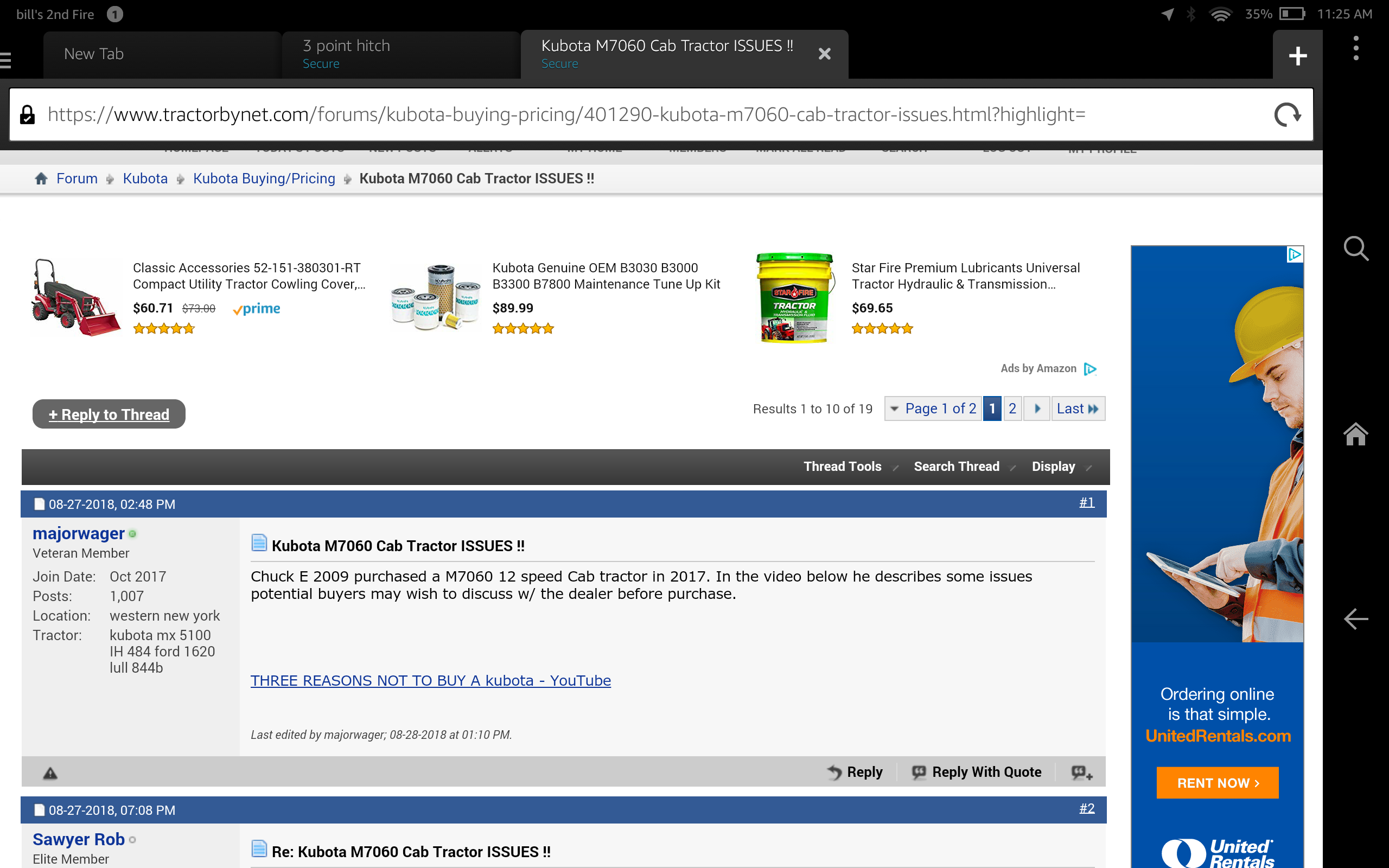
Task: Go to the Forum breadcrumb
Action: (x=77, y=178)
